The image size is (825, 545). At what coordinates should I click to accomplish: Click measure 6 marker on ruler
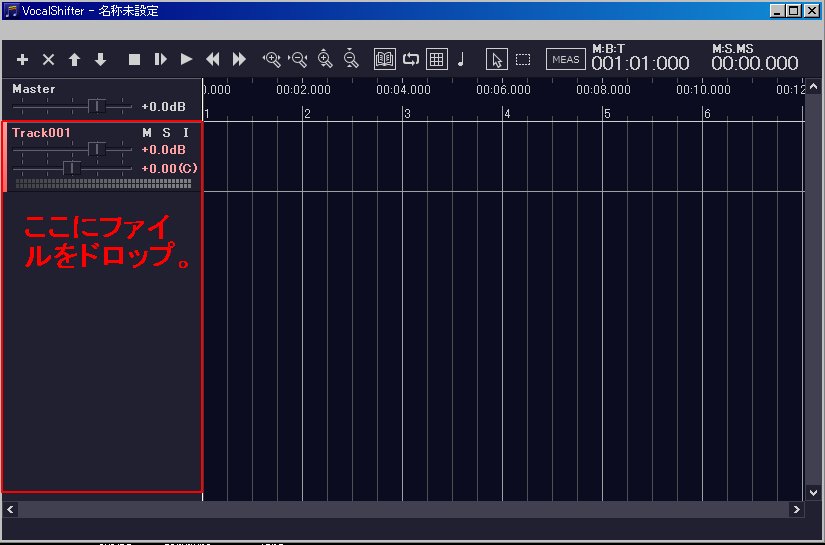pyautogui.click(x=707, y=114)
